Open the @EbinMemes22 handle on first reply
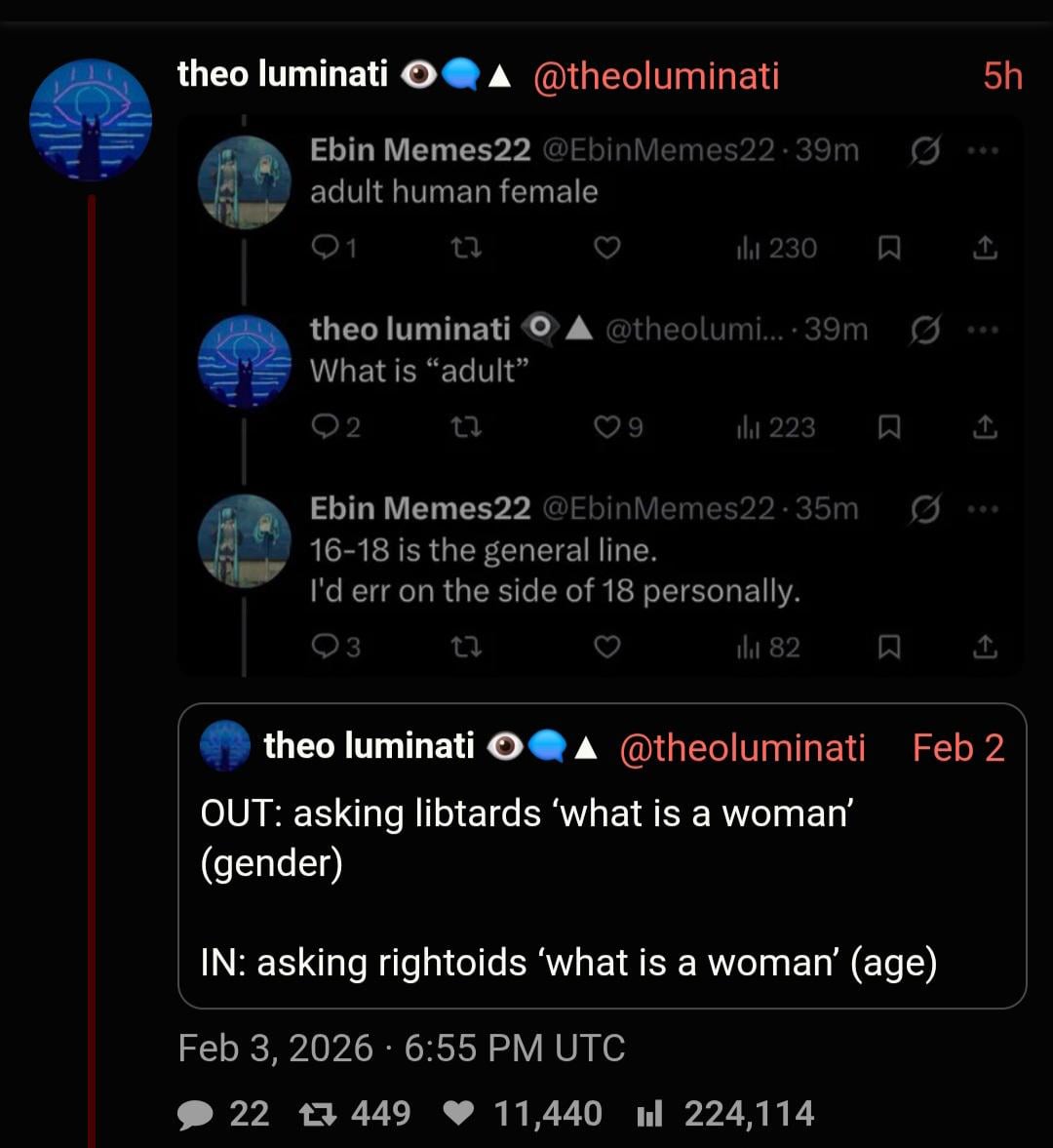 (658, 150)
